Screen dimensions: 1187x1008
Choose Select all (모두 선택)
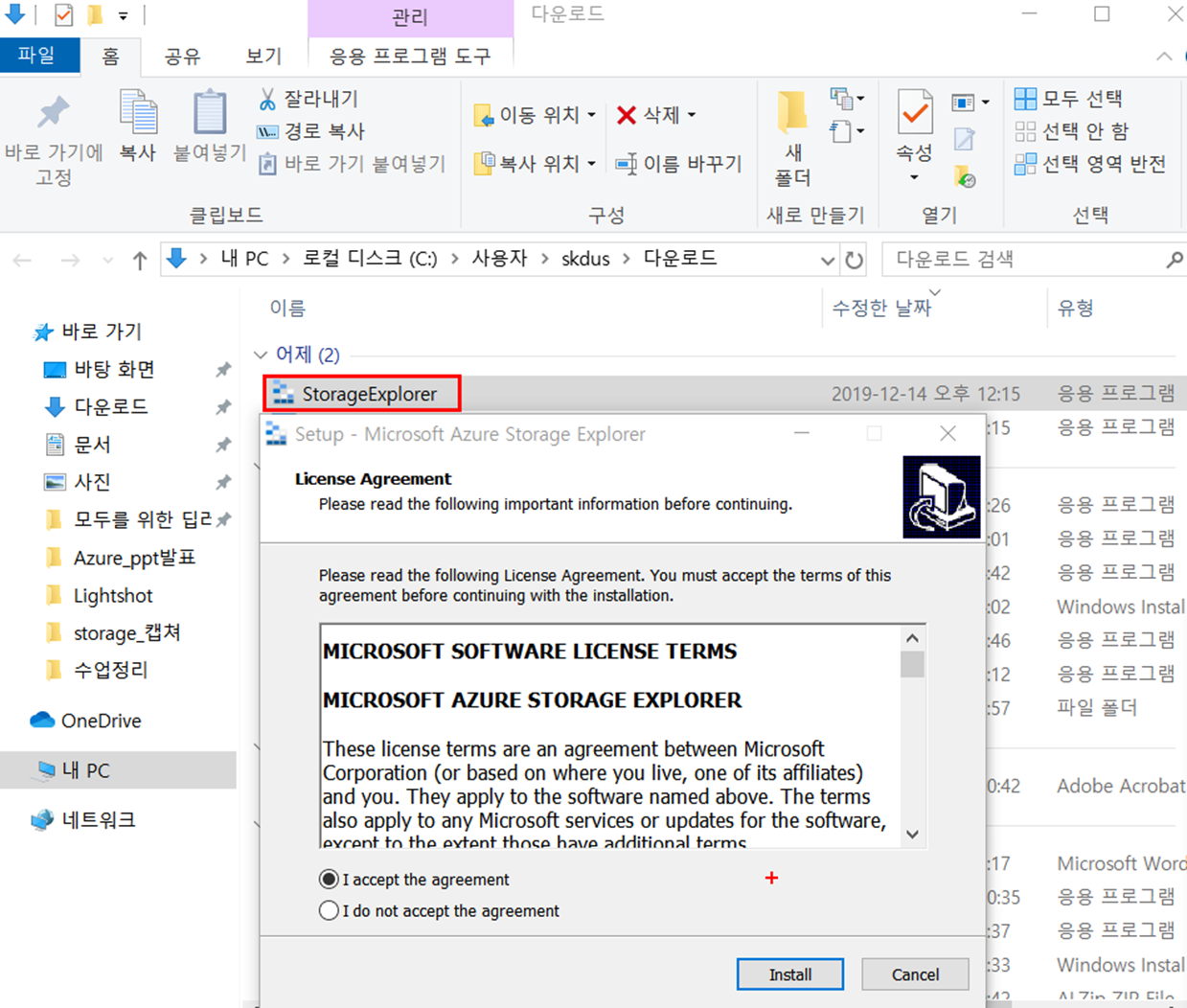(x=1068, y=99)
